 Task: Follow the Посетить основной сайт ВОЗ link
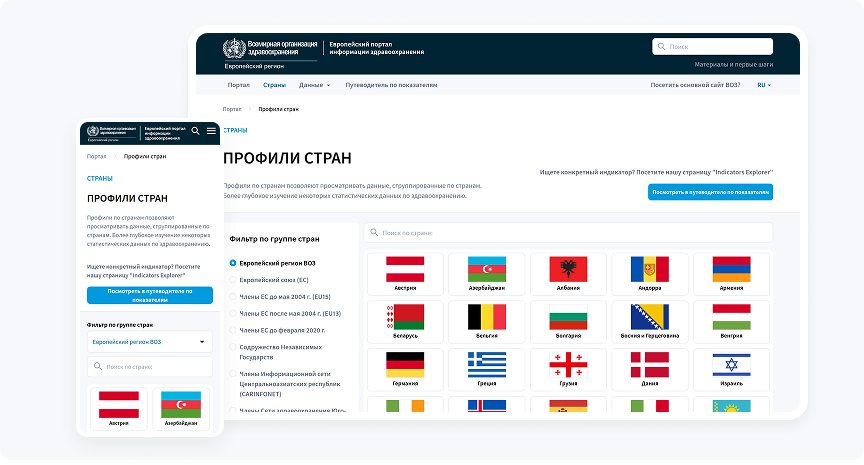pyautogui.click(x=695, y=85)
